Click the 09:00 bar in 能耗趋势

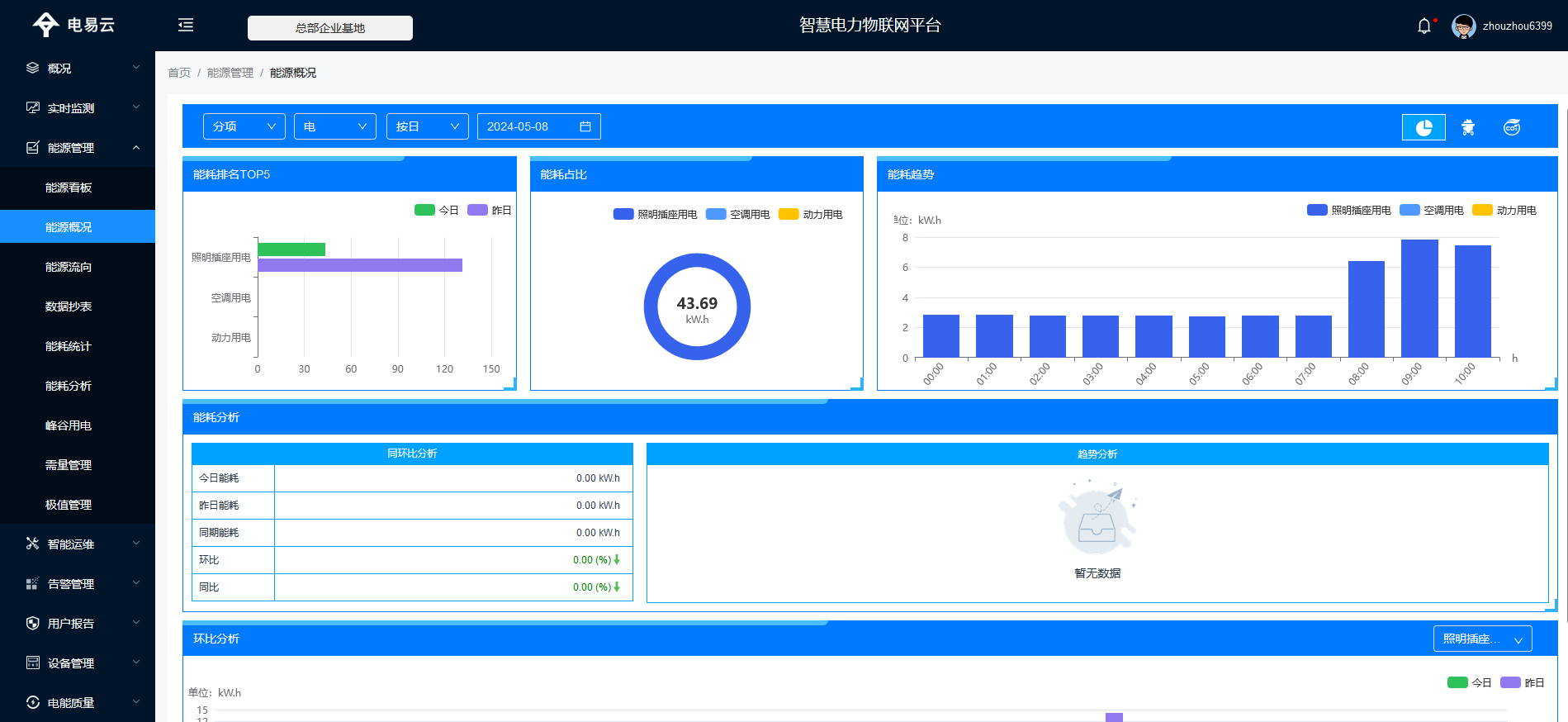(x=1419, y=298)
